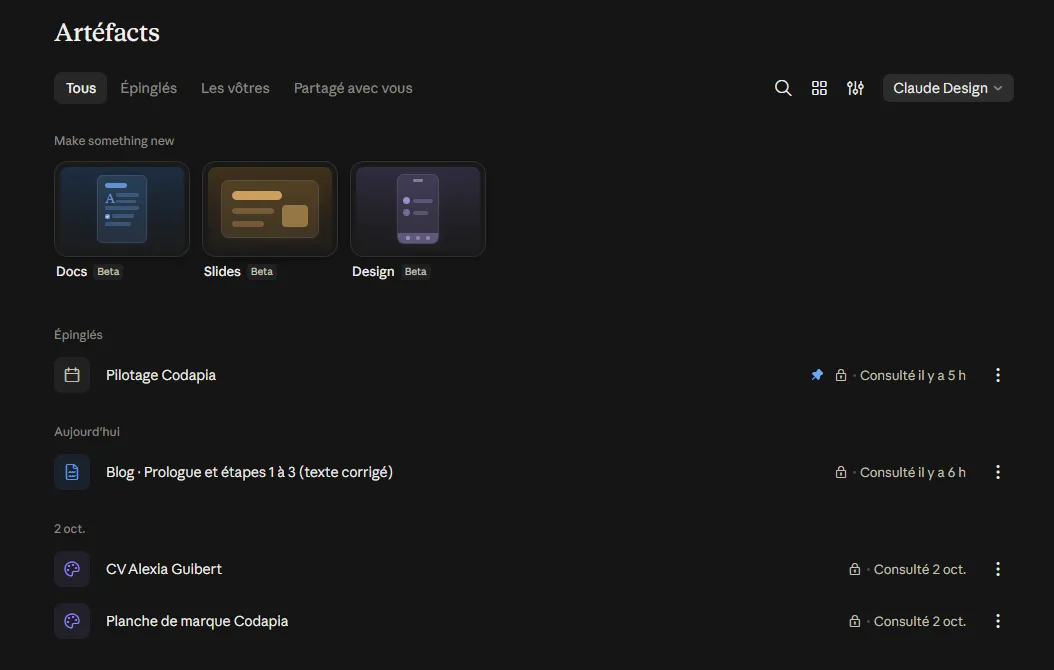Click the palette icon for CV Alexia Guibert
Image resolution: width=1054 pixels, height=670 pixels.
pyautogui.click(x=72, y=569)
